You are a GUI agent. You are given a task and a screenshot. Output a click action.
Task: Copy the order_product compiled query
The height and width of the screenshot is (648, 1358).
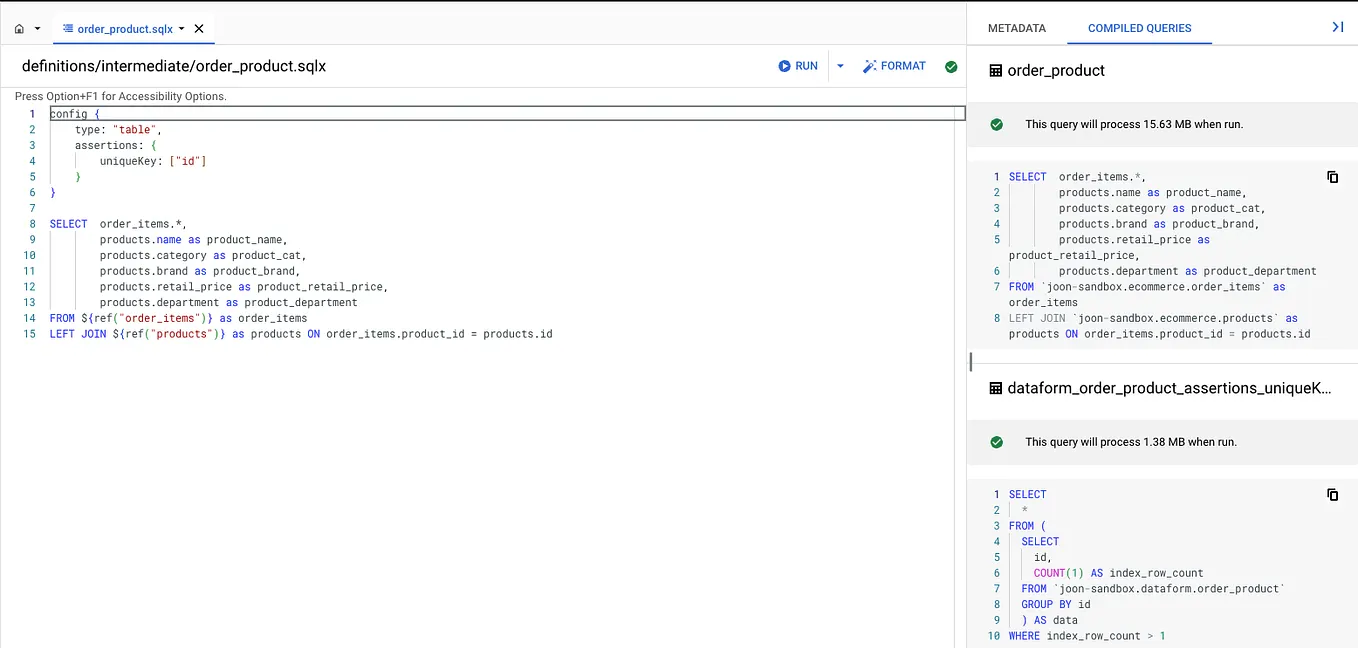pos(1333,176)
